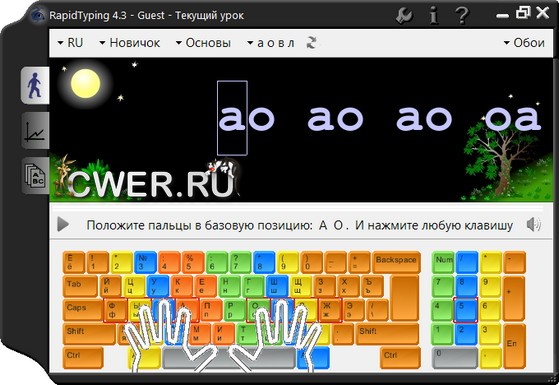The height and width of the screenshot is (385, 559).
Task: Click the left Ctrl key
Action: [x=83, y=358]
